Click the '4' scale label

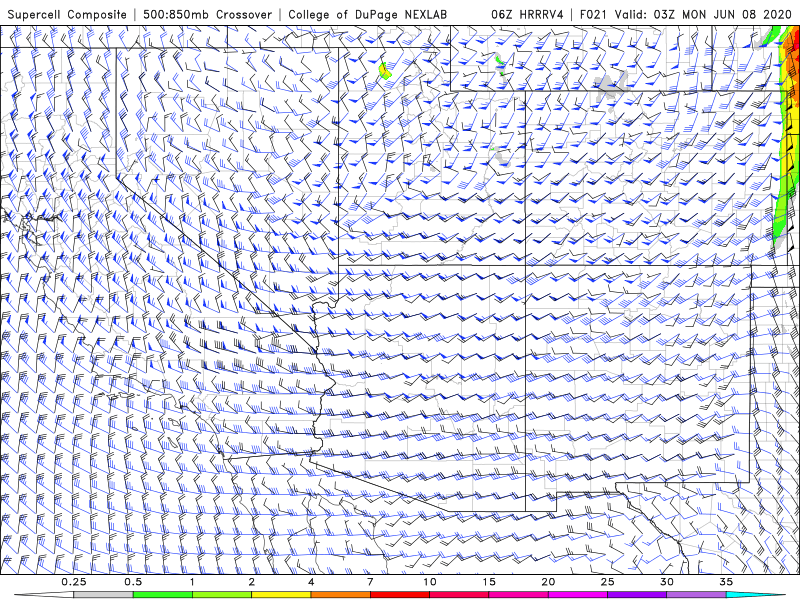(311, 582)
